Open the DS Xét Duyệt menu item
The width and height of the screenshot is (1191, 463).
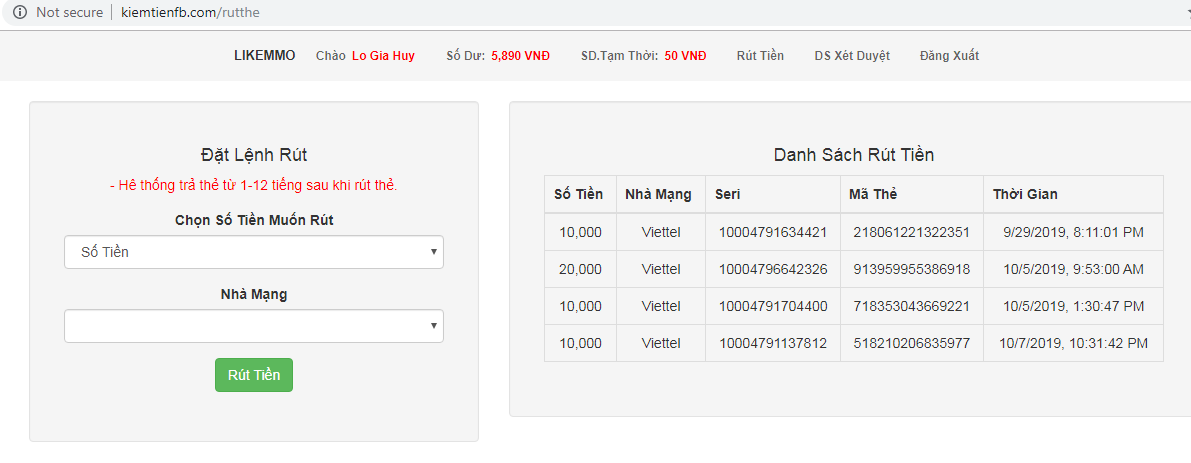click(x=852, y=56)
